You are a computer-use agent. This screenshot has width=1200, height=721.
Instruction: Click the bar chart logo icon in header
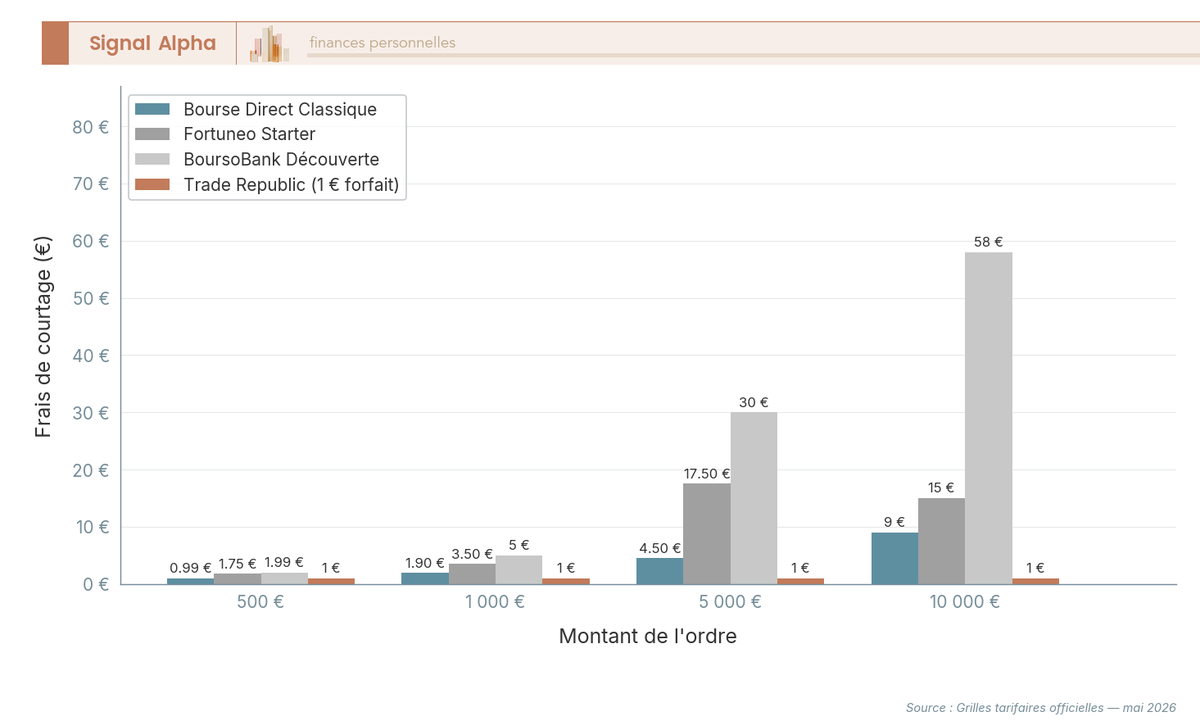(x=270, y=44)
